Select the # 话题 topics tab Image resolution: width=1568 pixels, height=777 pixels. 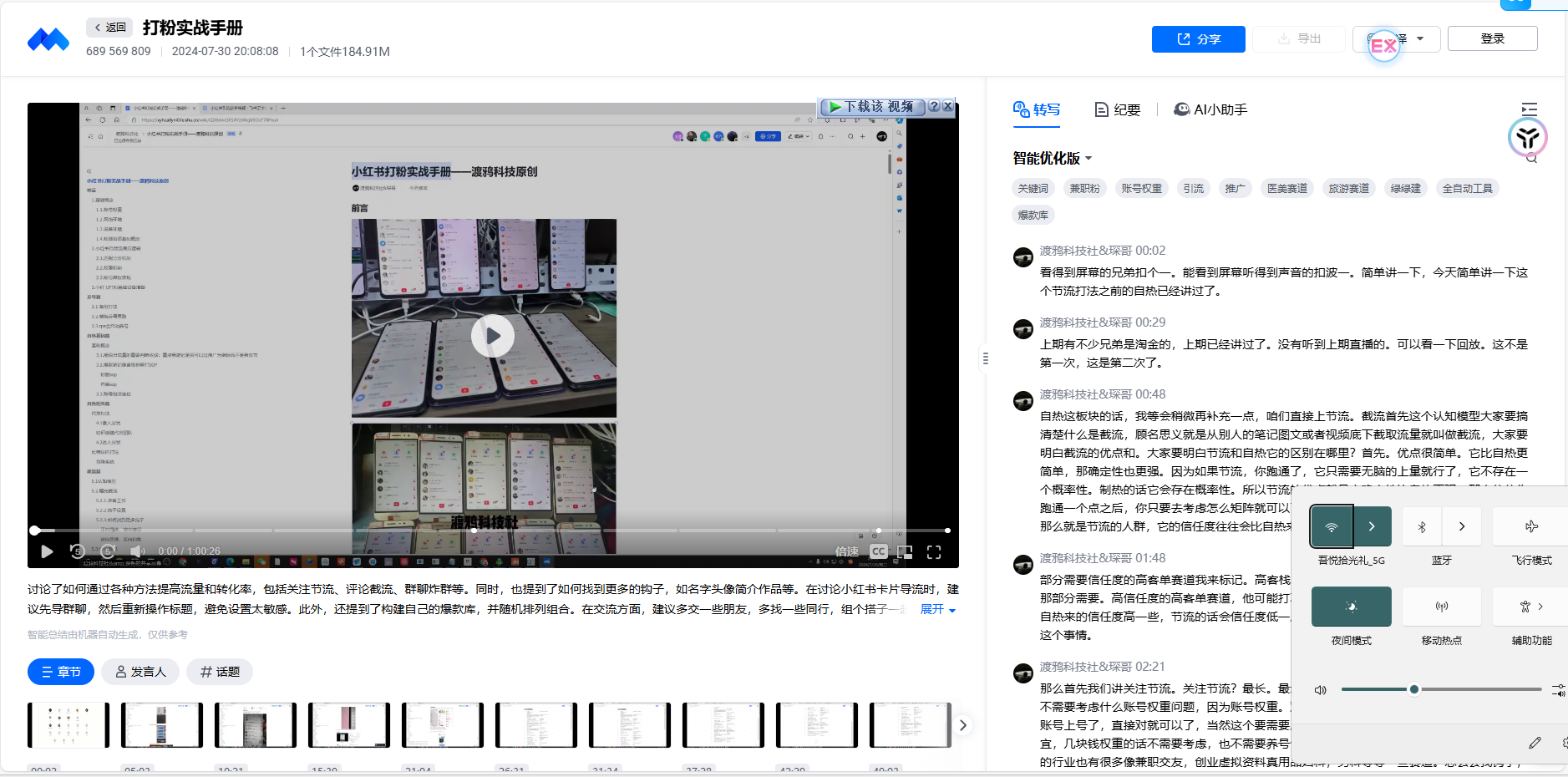[220, 672]
